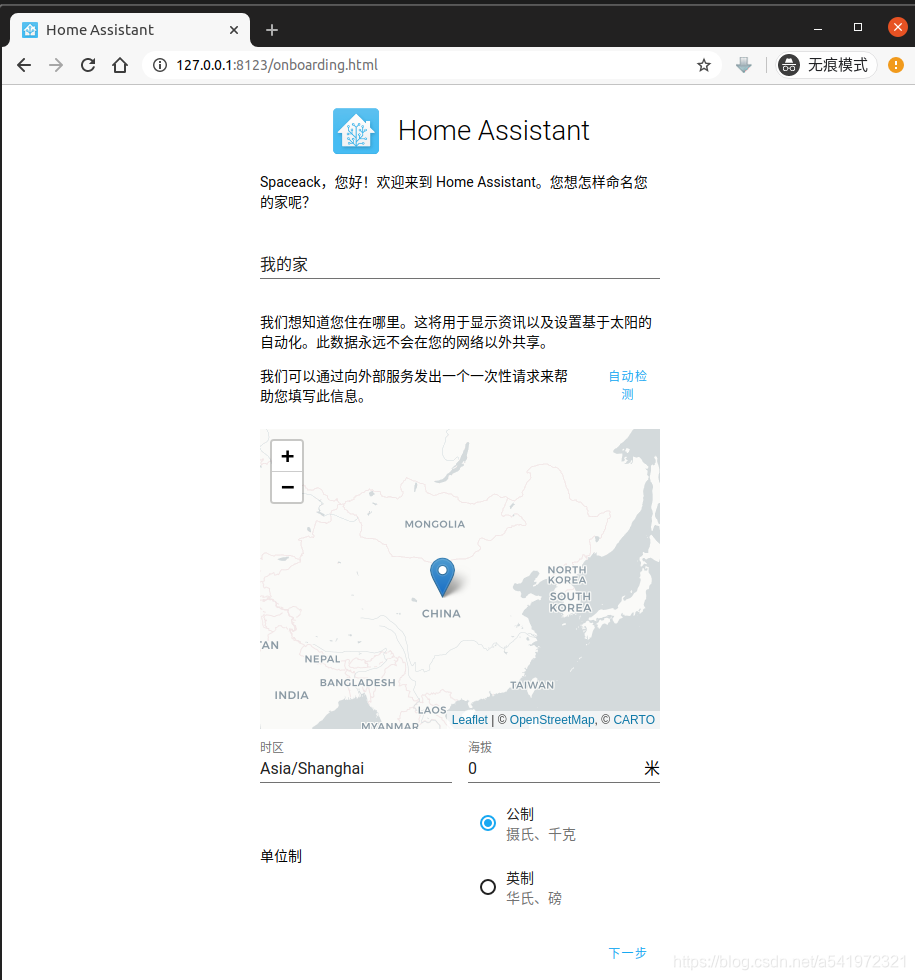Viewport: 915px width, 980px height.
Task: Edit the home name field 我的家
Action: (x=460, y=264)
